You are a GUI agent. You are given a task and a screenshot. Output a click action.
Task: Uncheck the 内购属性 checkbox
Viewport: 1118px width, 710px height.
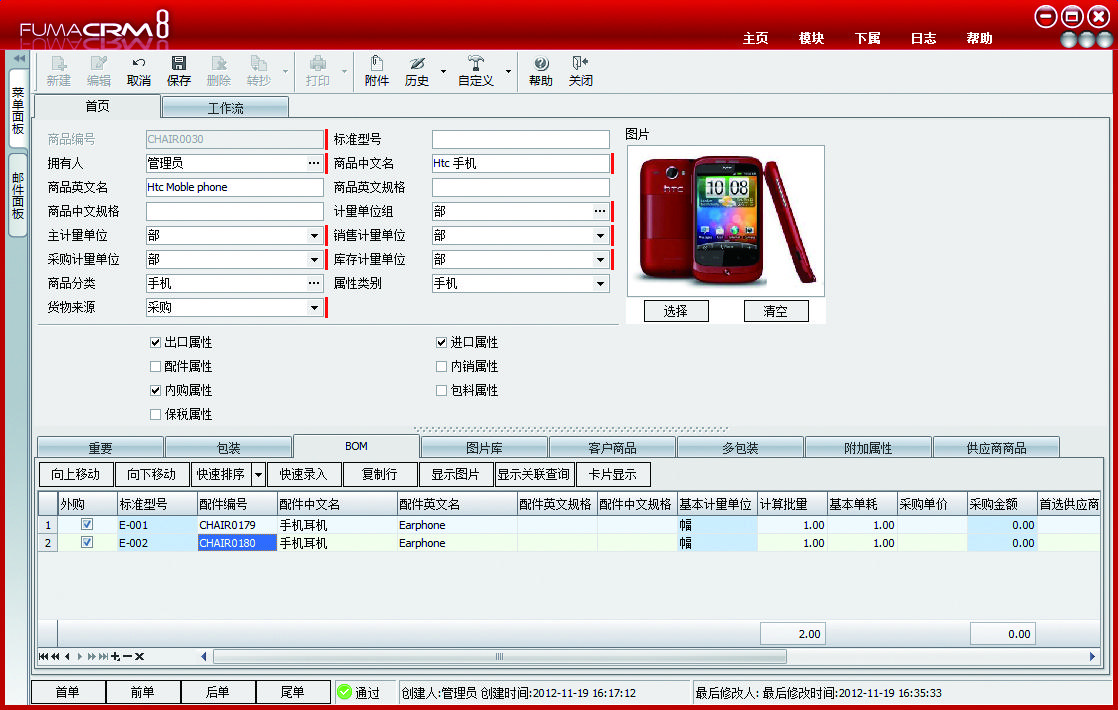[155, 390]
